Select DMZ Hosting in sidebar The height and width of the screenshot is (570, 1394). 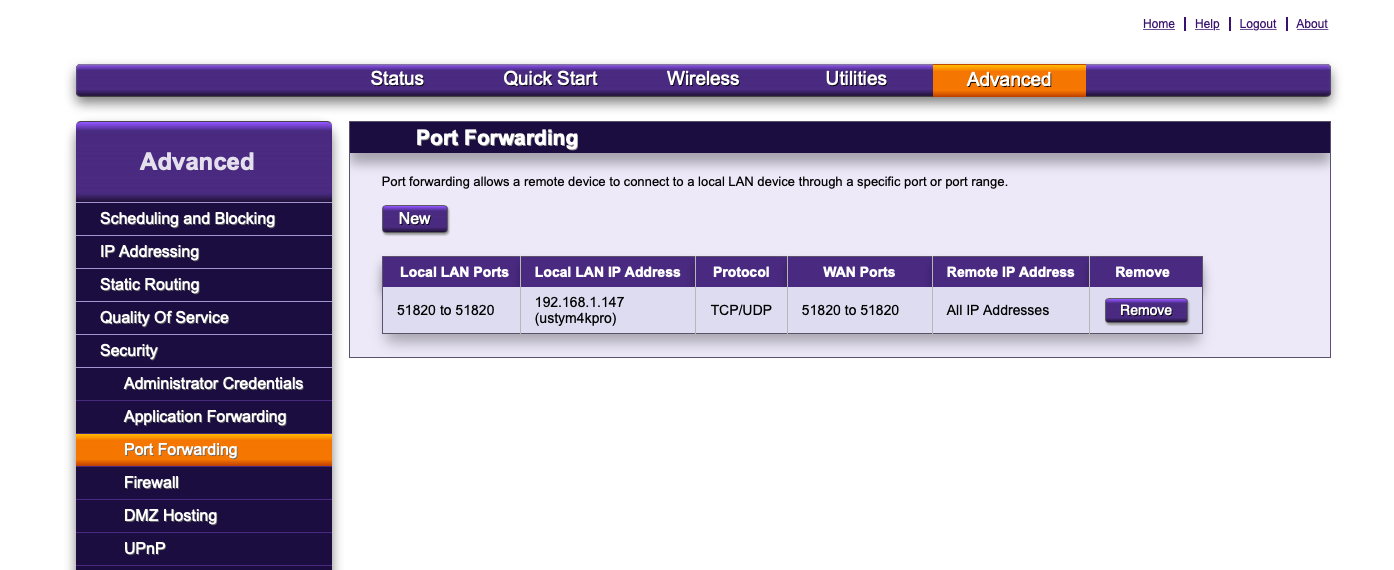(170, 516)
